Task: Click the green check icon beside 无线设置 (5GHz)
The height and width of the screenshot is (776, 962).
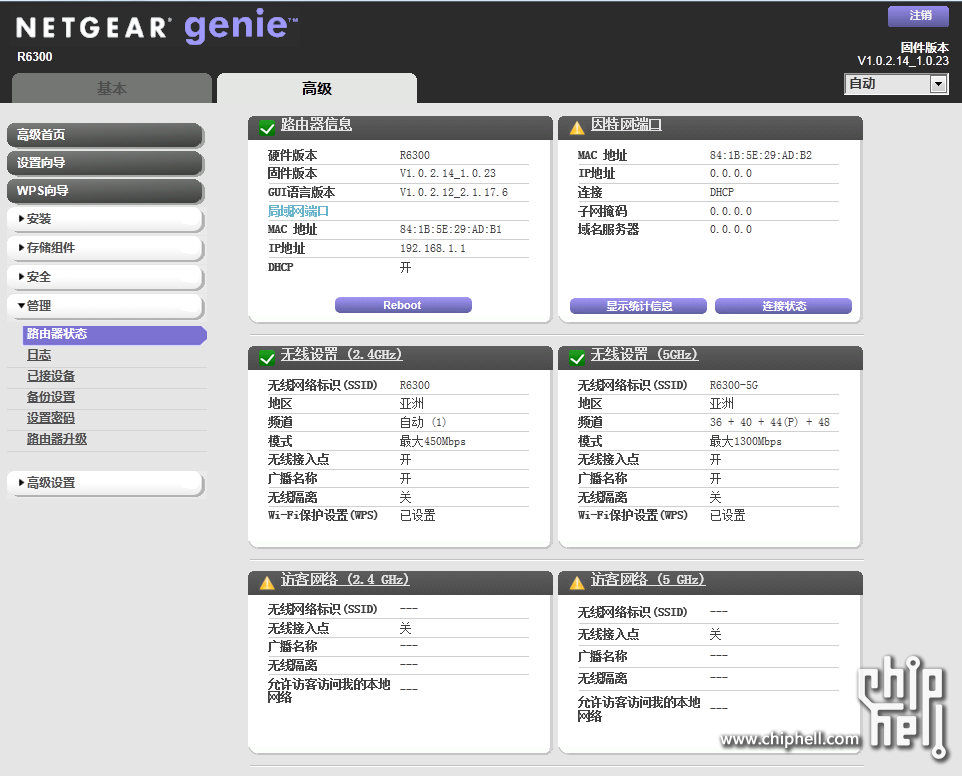Action: (x=577, y=358)
